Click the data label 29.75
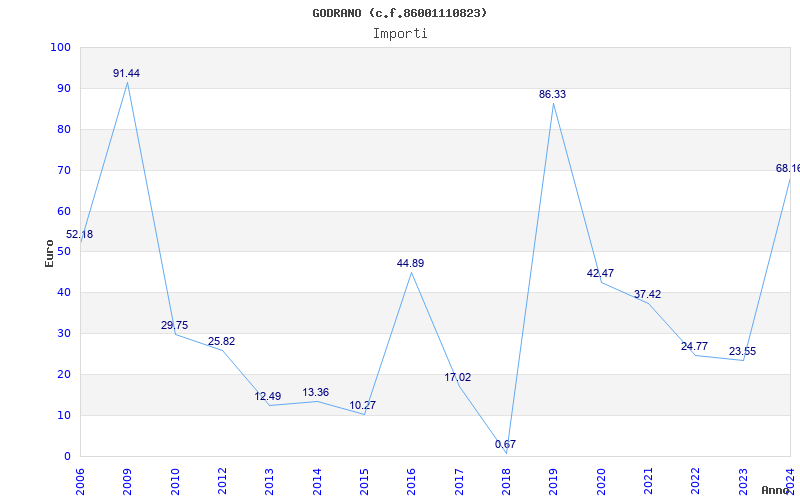This screenshot has width=800, height=500. tap(174, 326)
